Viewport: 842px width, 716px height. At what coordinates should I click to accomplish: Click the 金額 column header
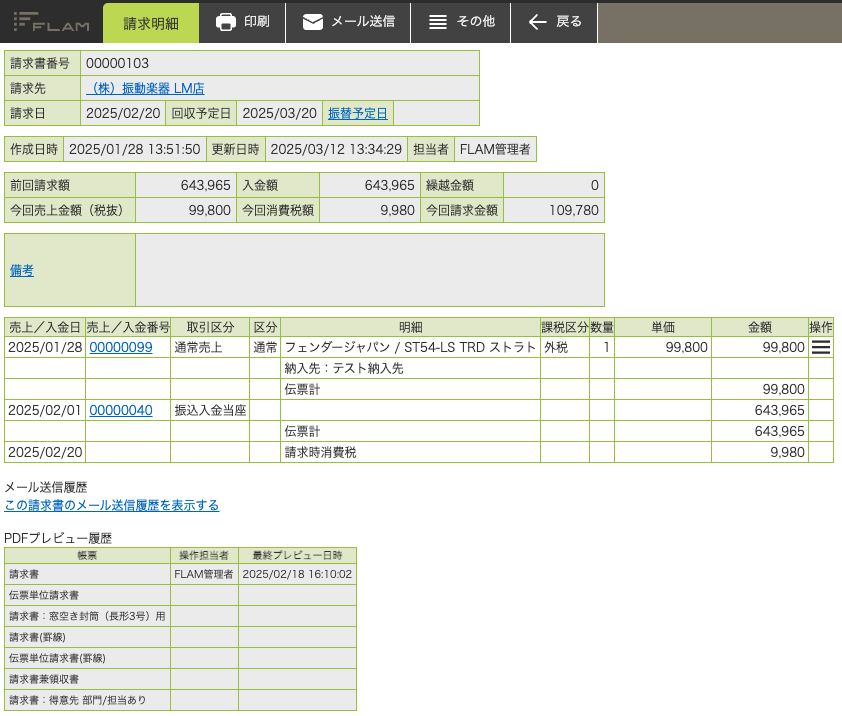(760, 327)
